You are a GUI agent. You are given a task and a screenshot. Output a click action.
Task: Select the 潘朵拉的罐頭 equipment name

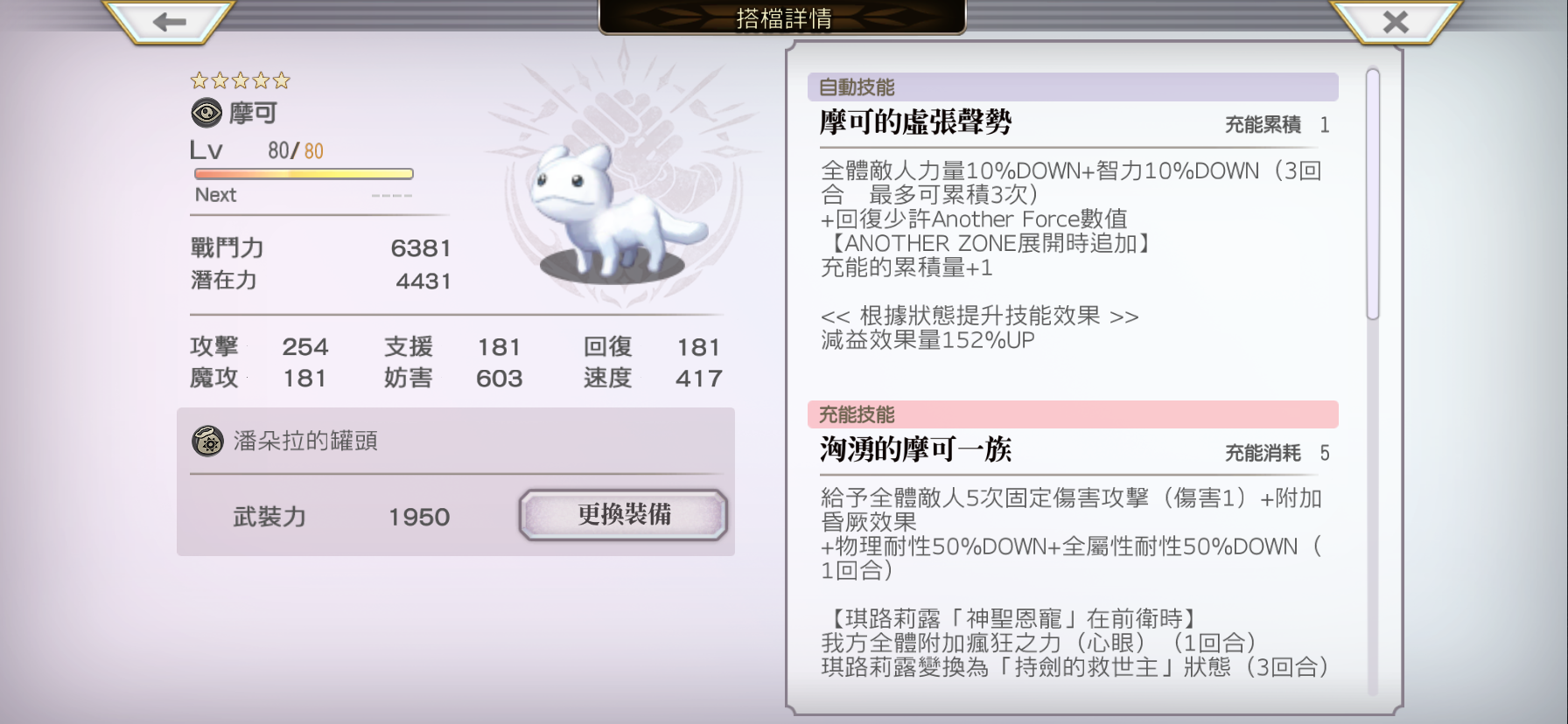coord(305,441)
